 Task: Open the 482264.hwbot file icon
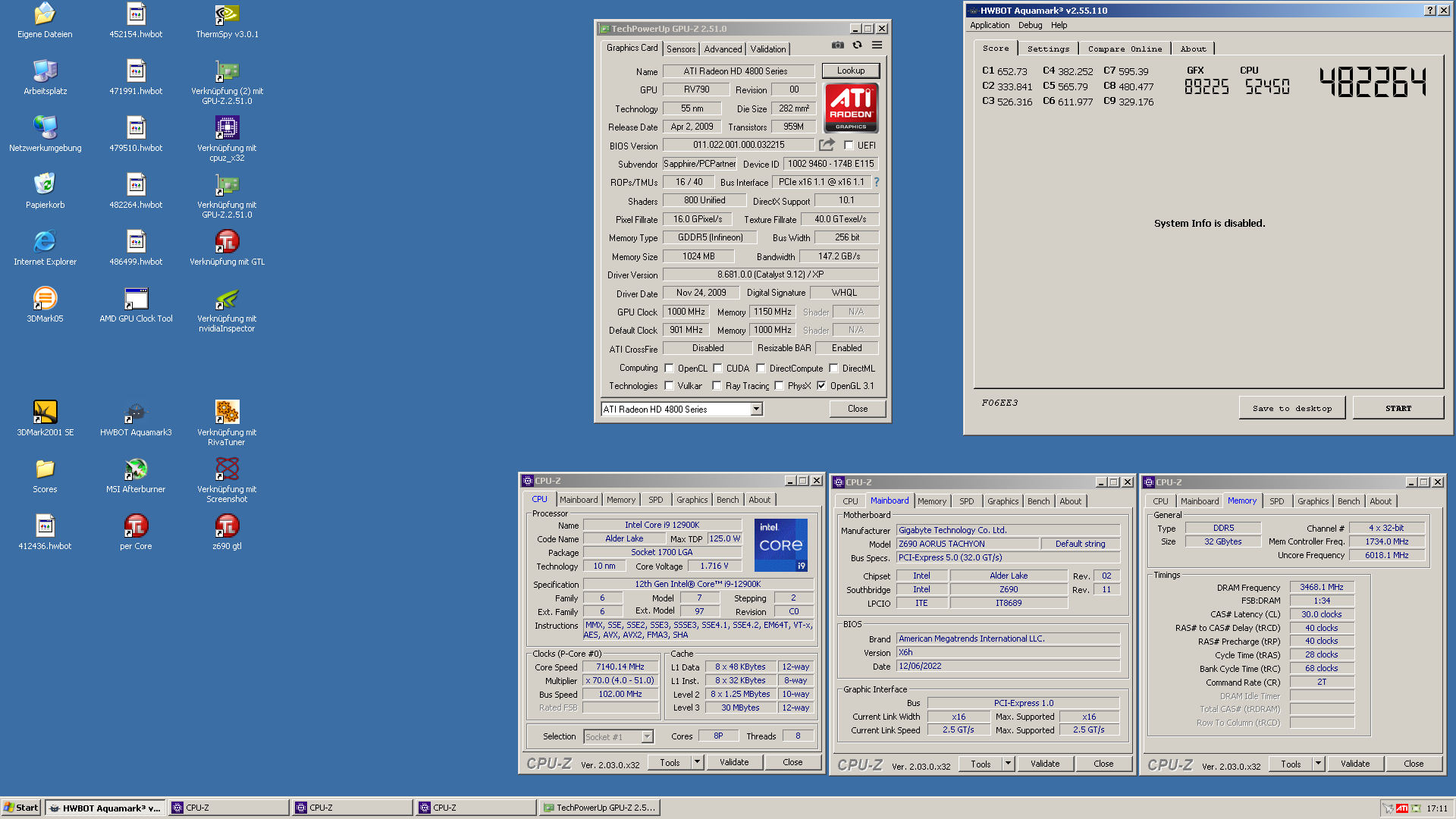[136, 185]
